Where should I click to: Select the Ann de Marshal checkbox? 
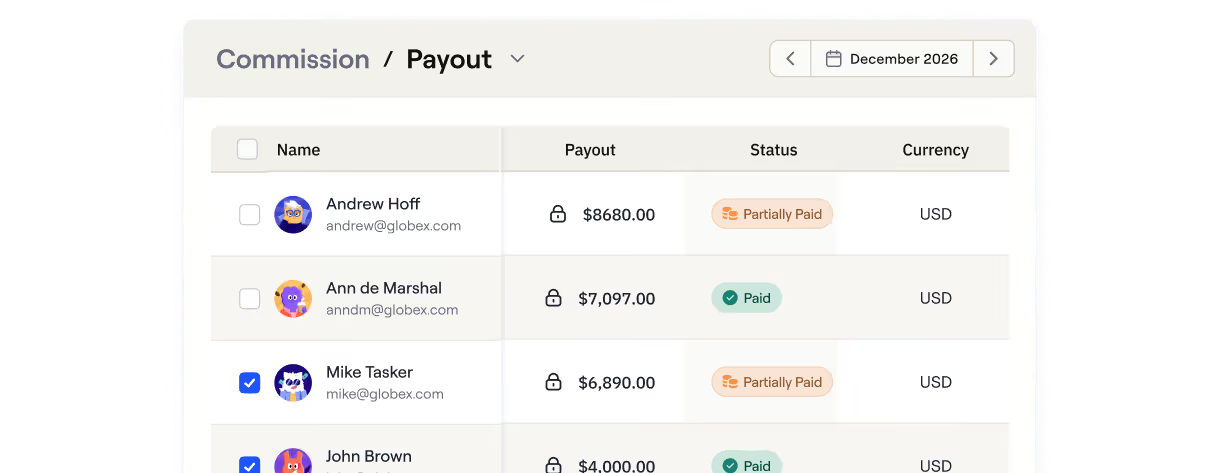pos(250,299)
